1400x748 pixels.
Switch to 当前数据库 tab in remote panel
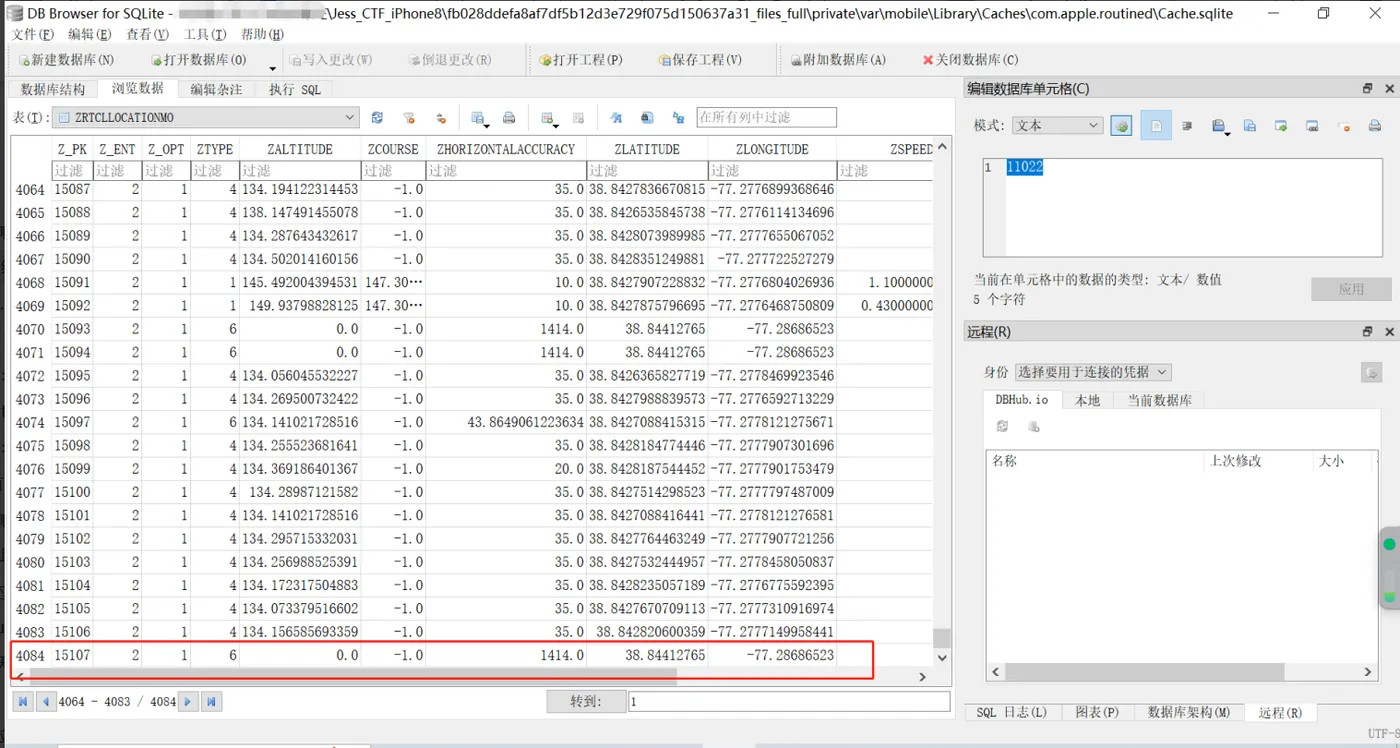tap(1159, 400)
